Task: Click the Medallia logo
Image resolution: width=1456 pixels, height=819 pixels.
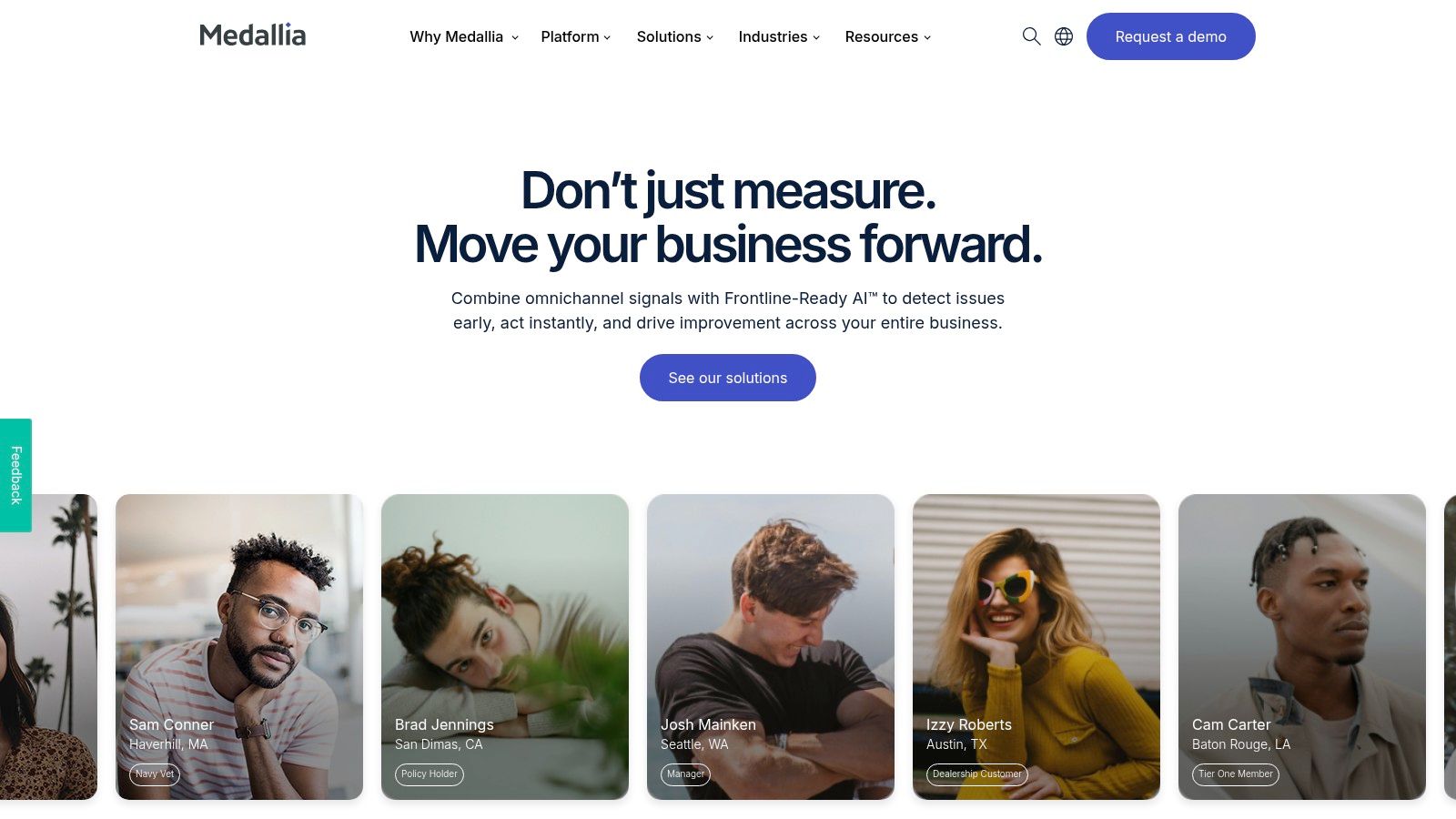Action: 253,35
